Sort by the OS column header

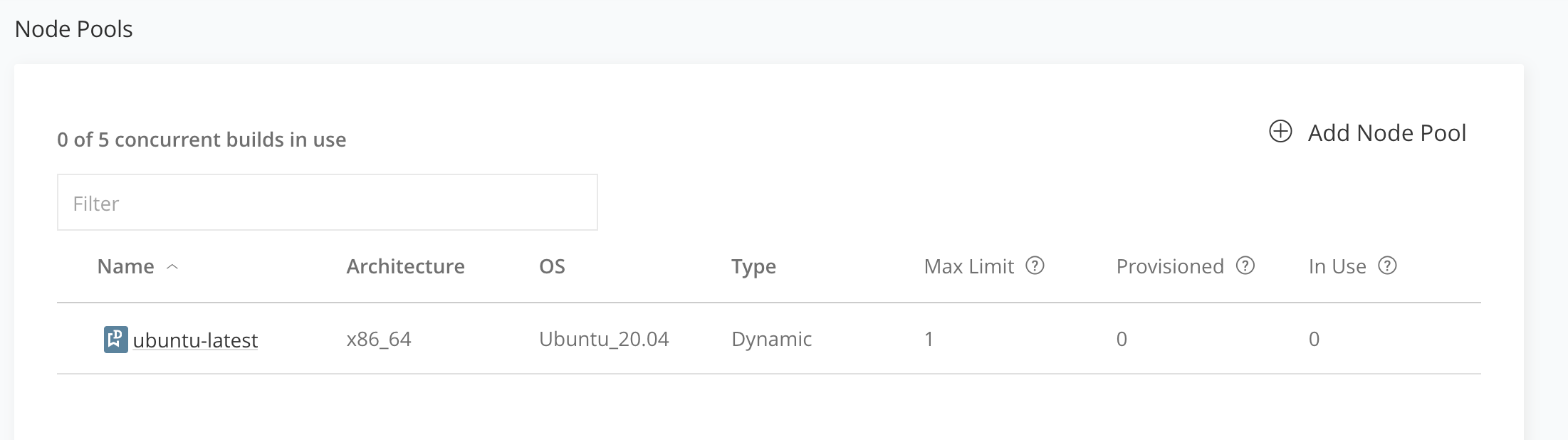click(x=552, y=266)
